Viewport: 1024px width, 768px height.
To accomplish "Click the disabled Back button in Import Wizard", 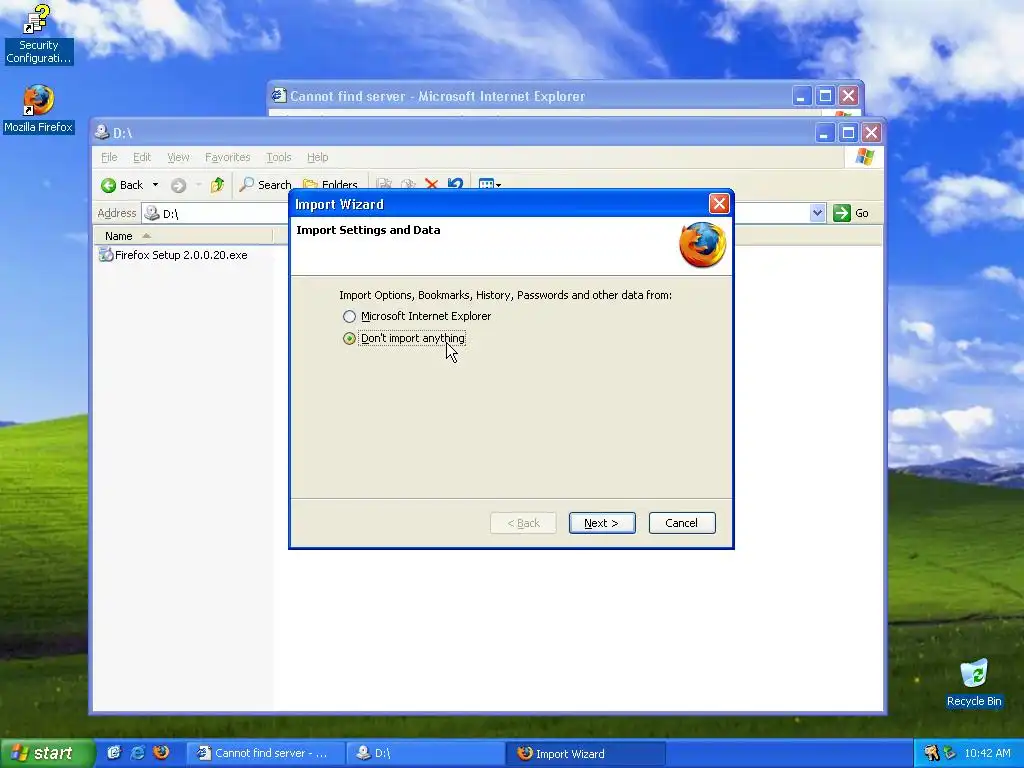I will [x=523, y=523].
